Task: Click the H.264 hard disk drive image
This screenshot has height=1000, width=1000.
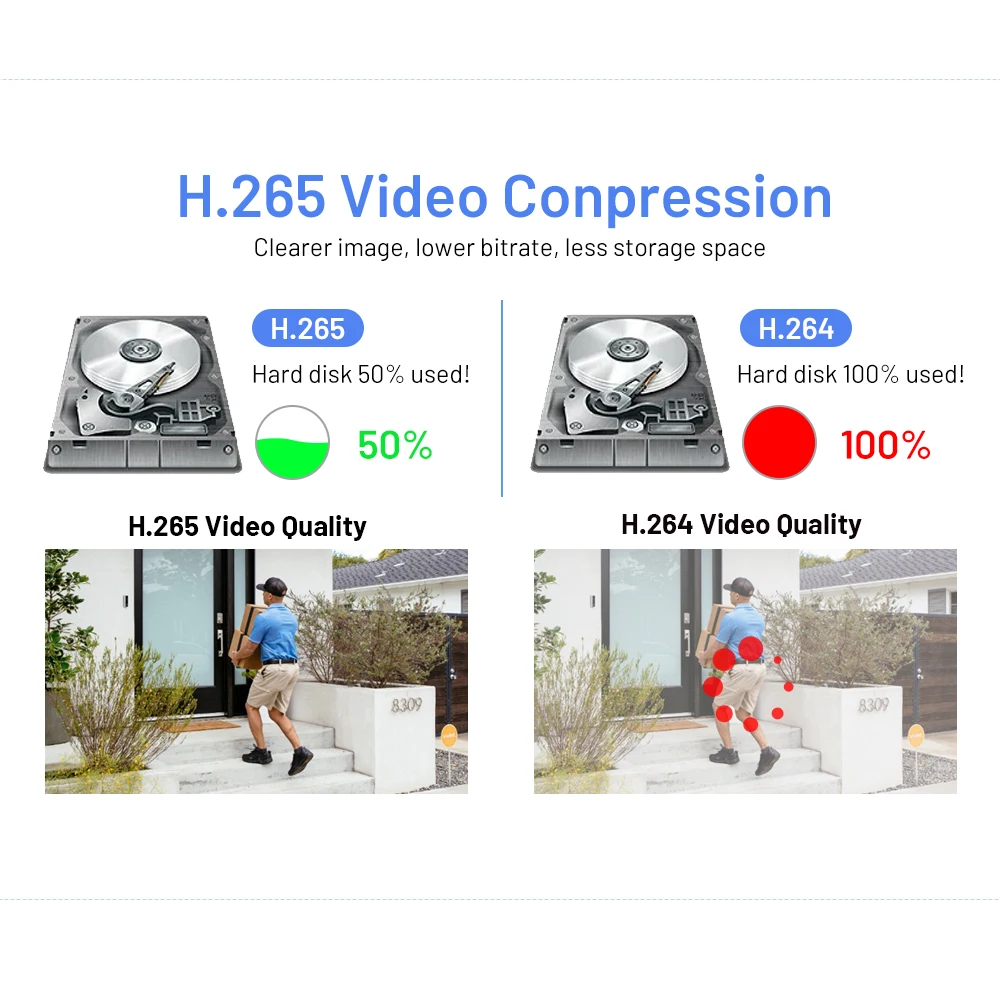Action: click(x=629, y=393)
